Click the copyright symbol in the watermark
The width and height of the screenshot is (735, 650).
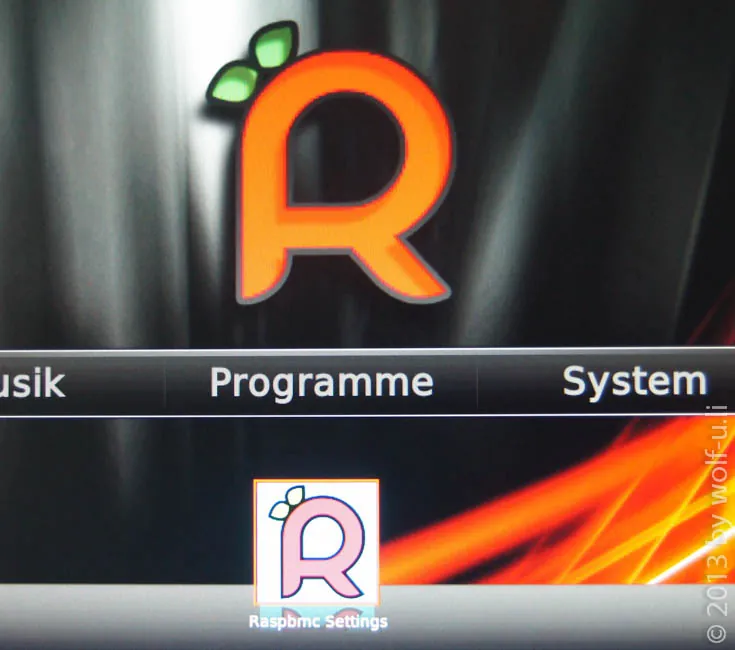(x=716, y=633)
